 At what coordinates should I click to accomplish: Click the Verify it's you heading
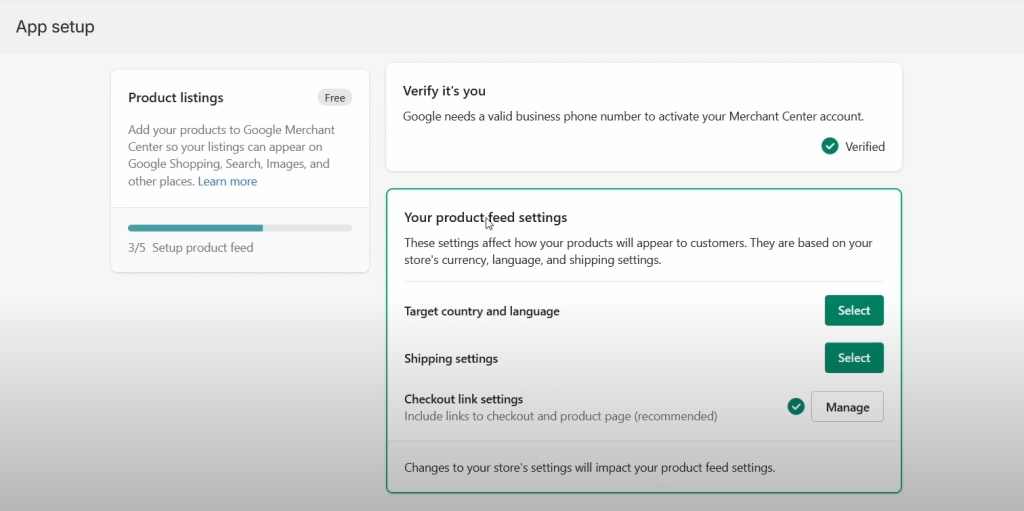(x=444, y=91)
